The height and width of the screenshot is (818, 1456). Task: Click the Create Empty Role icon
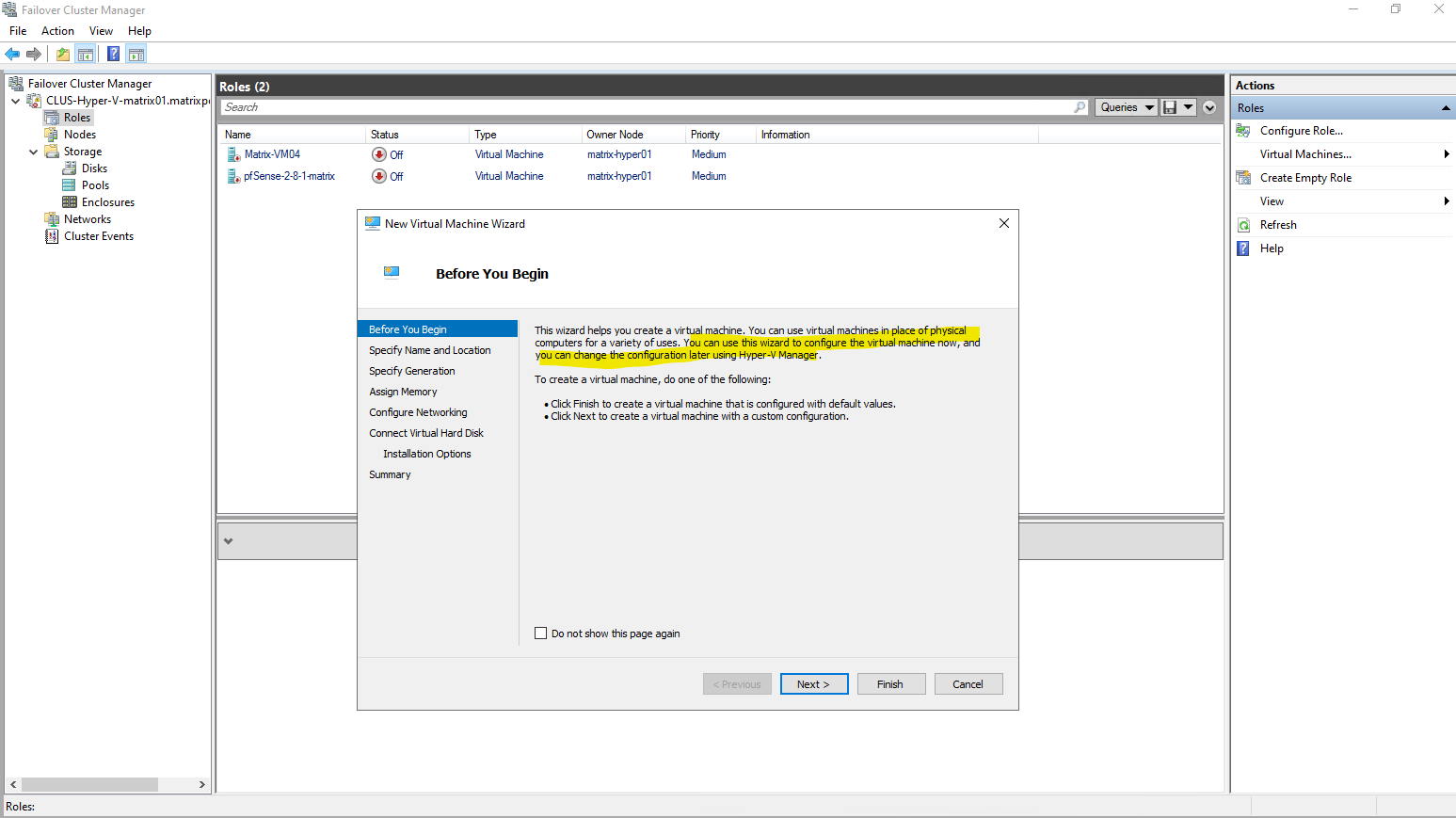click(x=1243, y=178)
